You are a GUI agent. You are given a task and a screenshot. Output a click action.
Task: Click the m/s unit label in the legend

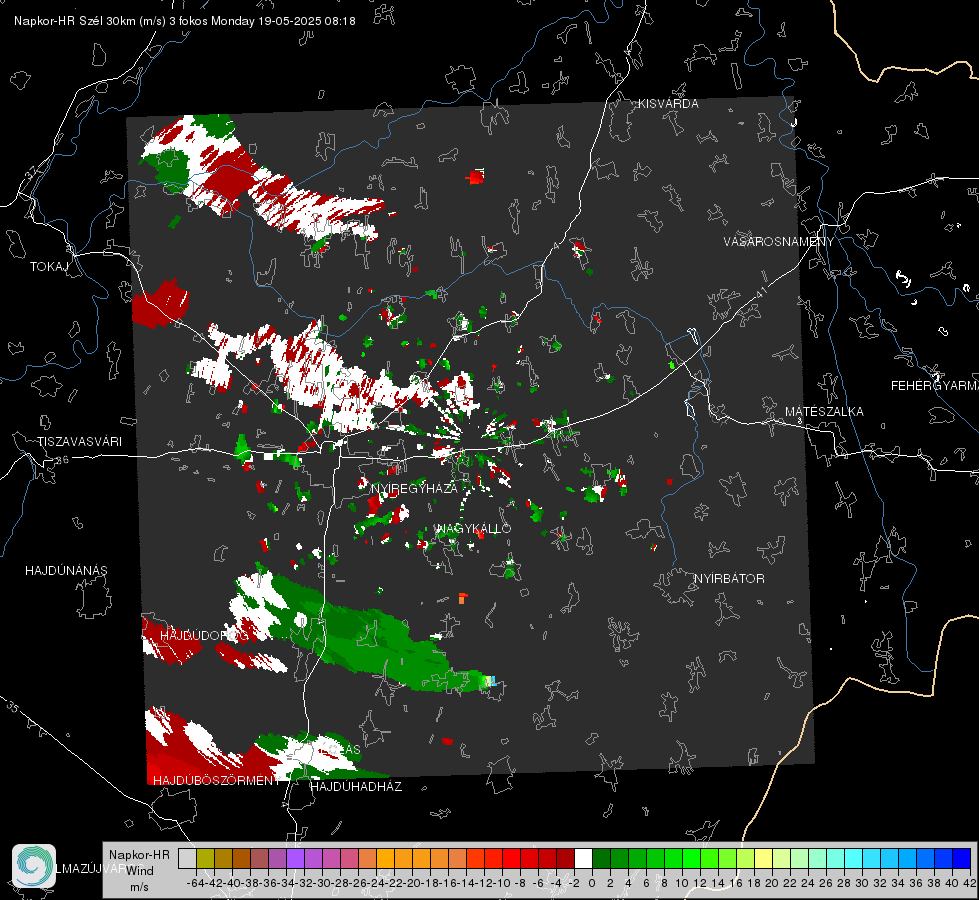(x=139, y=887)
